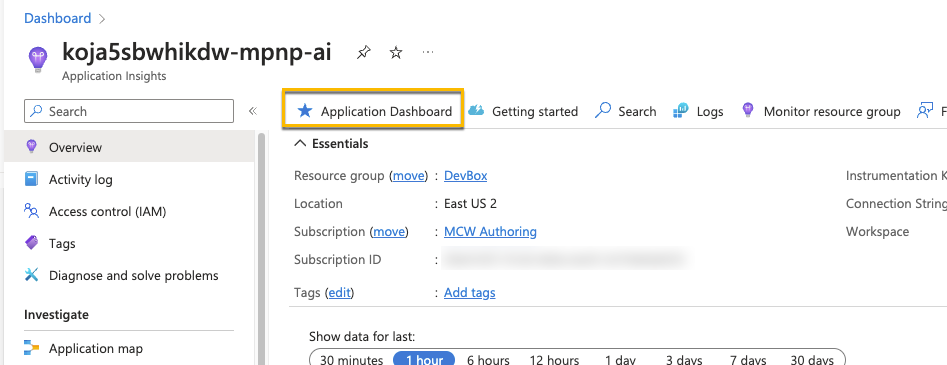Select 6 hours time range

click(x=488, y=360)
